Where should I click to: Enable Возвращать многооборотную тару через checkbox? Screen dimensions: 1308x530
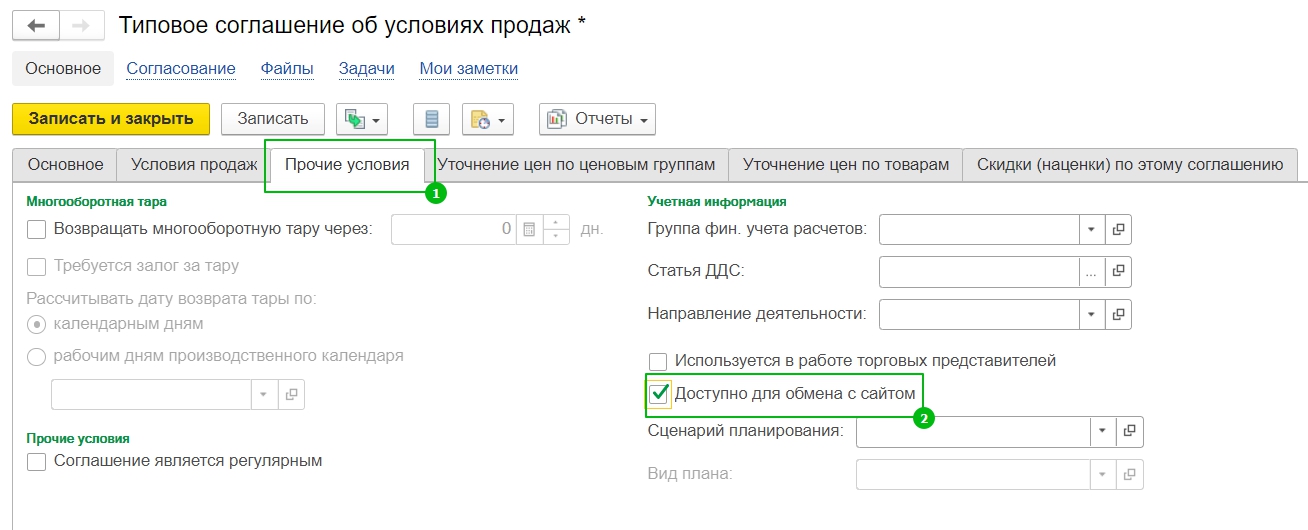37,229
